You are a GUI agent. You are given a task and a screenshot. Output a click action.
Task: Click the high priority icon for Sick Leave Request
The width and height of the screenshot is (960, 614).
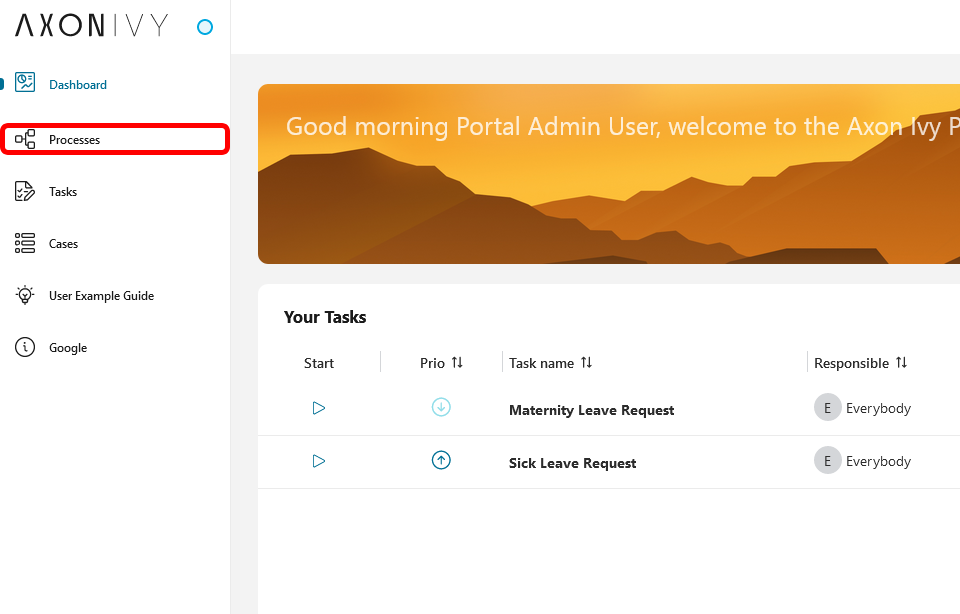click(x=441, y=460)
